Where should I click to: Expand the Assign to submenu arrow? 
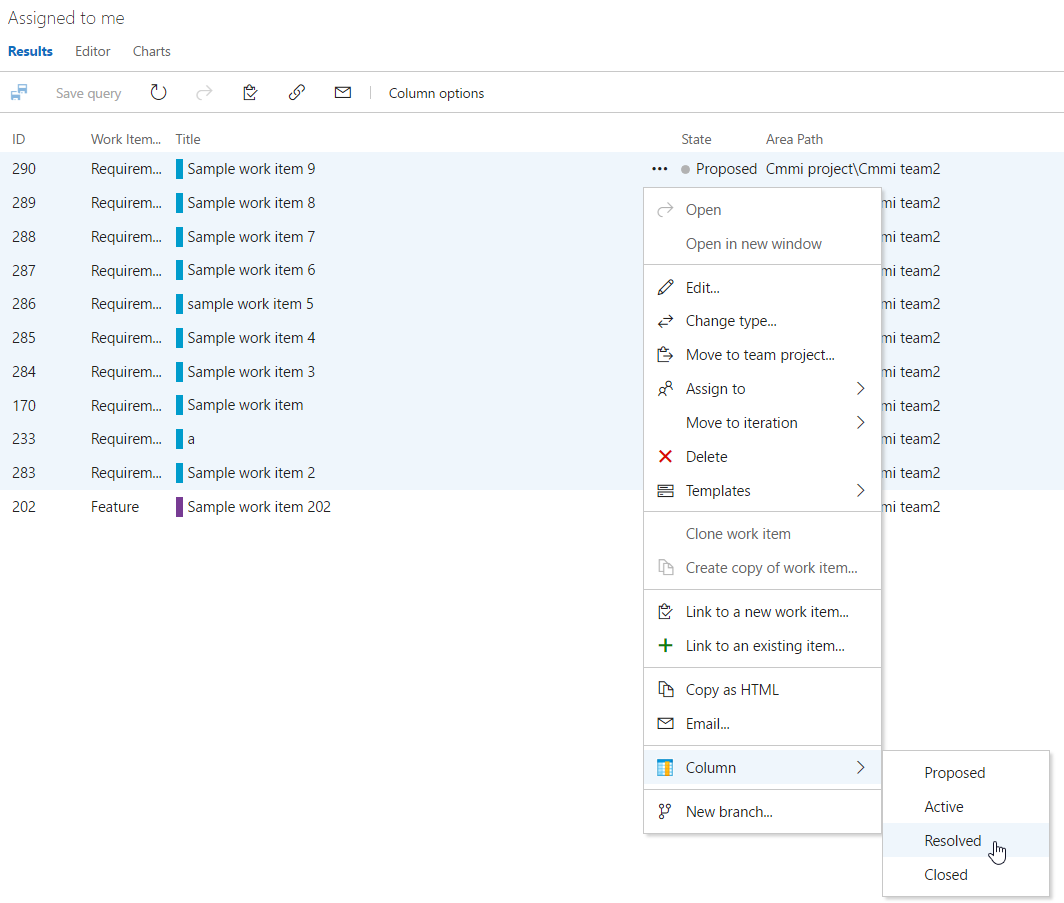pyautogui.click(x=860, y=389)
